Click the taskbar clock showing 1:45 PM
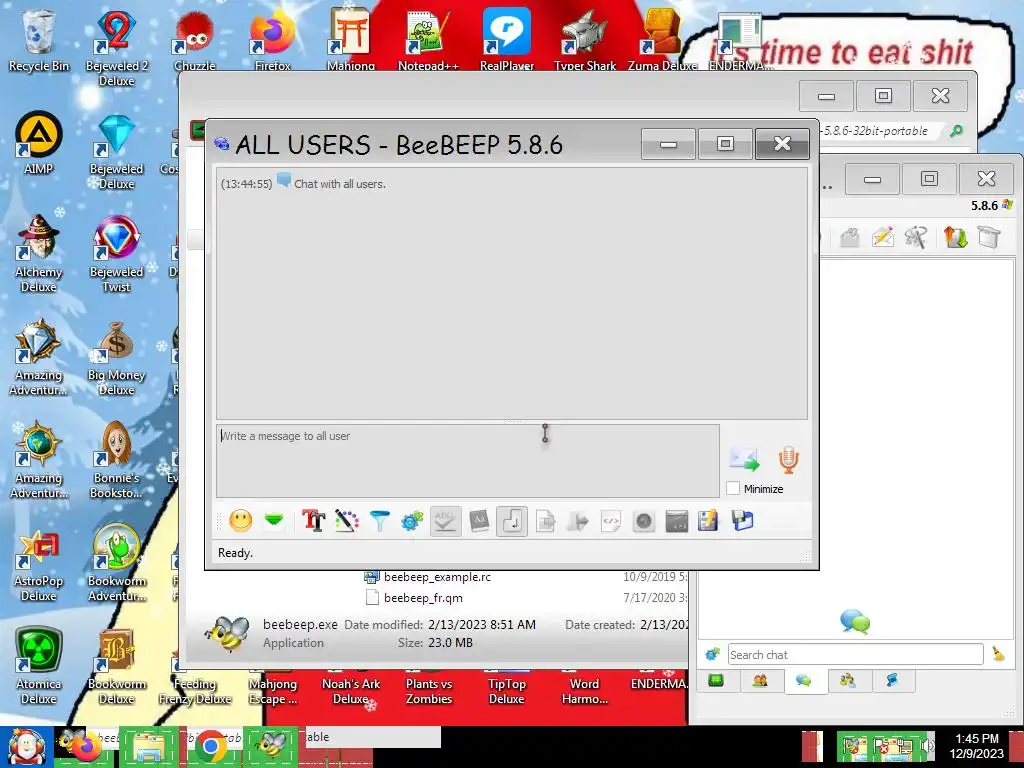This screenshot has height=768, width=1024. coord(976,746)
